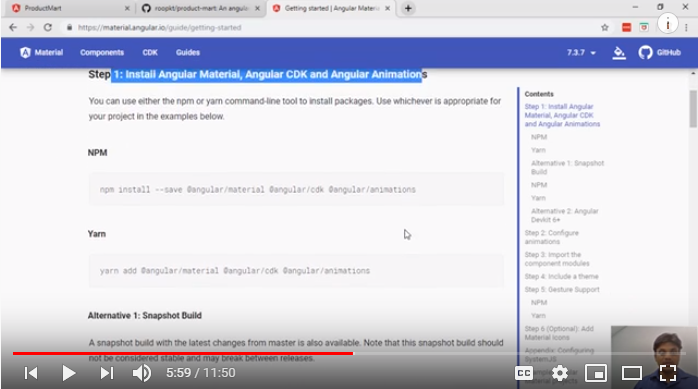
Task: Toggle closed captions CC button
Action: click(524, 373)
